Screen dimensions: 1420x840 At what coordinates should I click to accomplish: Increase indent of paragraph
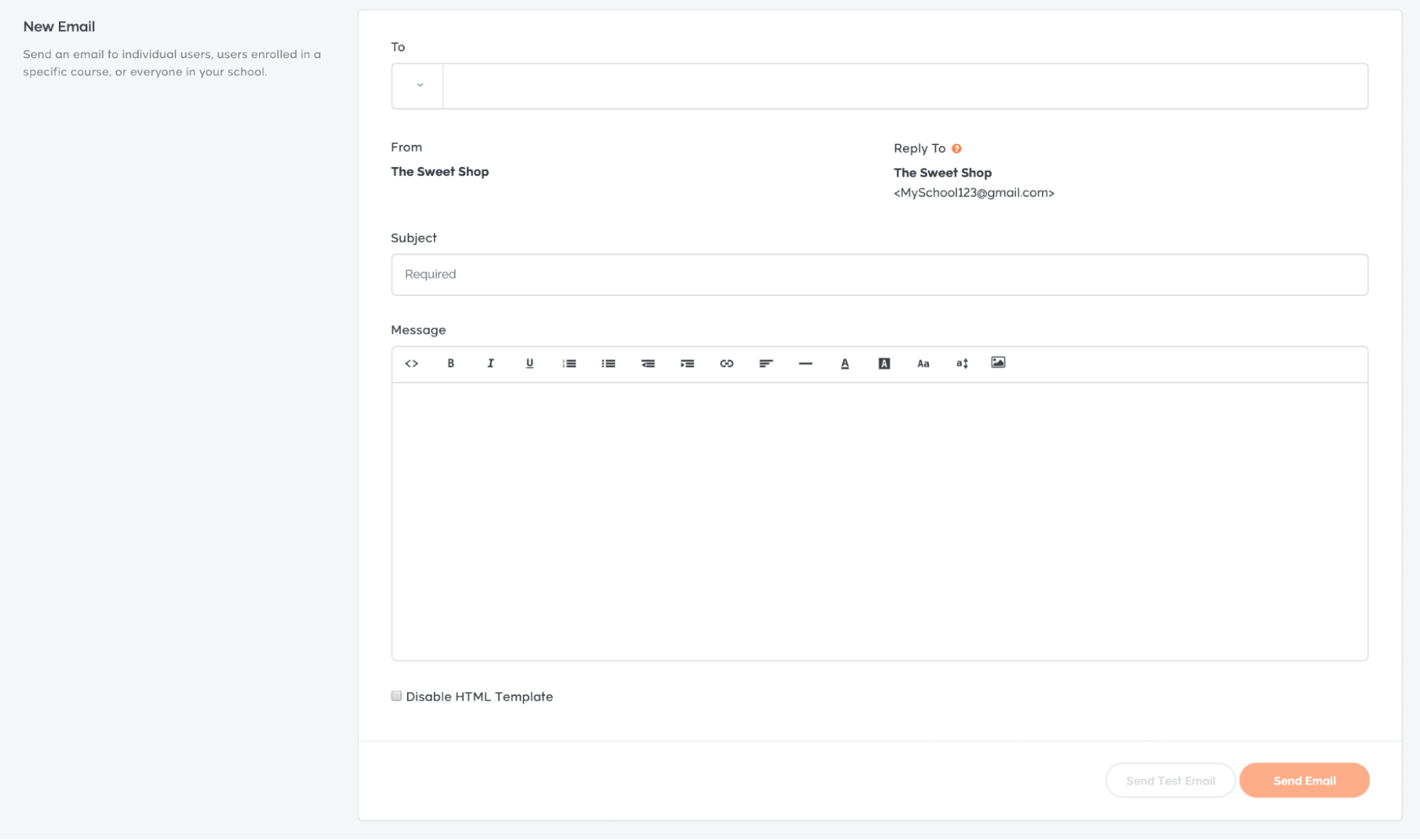tap(687, 364)
